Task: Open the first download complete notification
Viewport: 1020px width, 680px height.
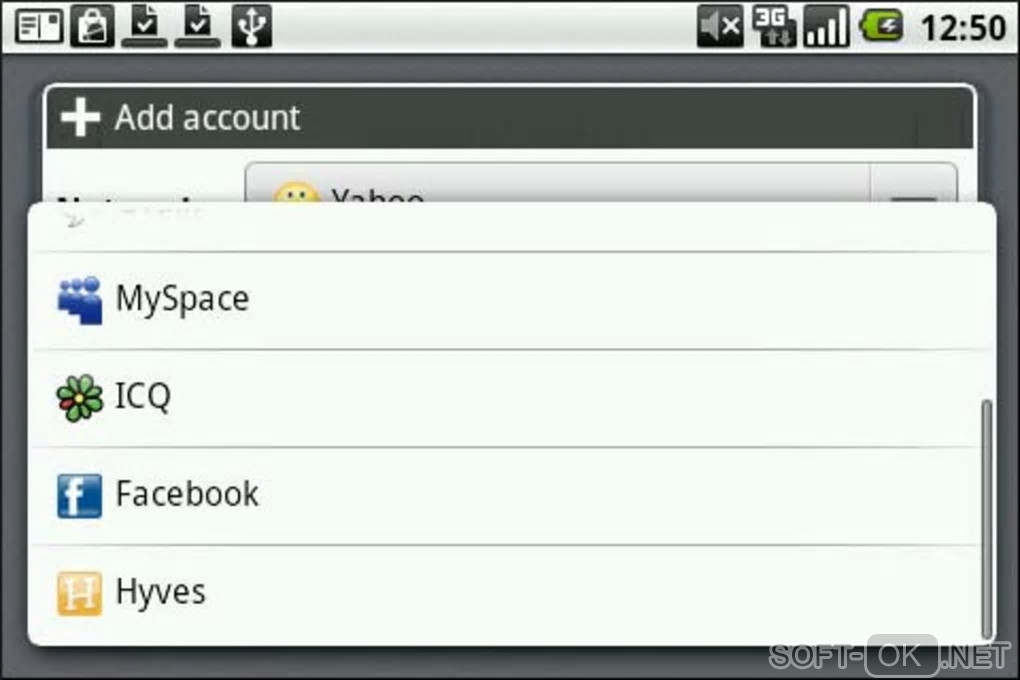Action: point(144,26)
